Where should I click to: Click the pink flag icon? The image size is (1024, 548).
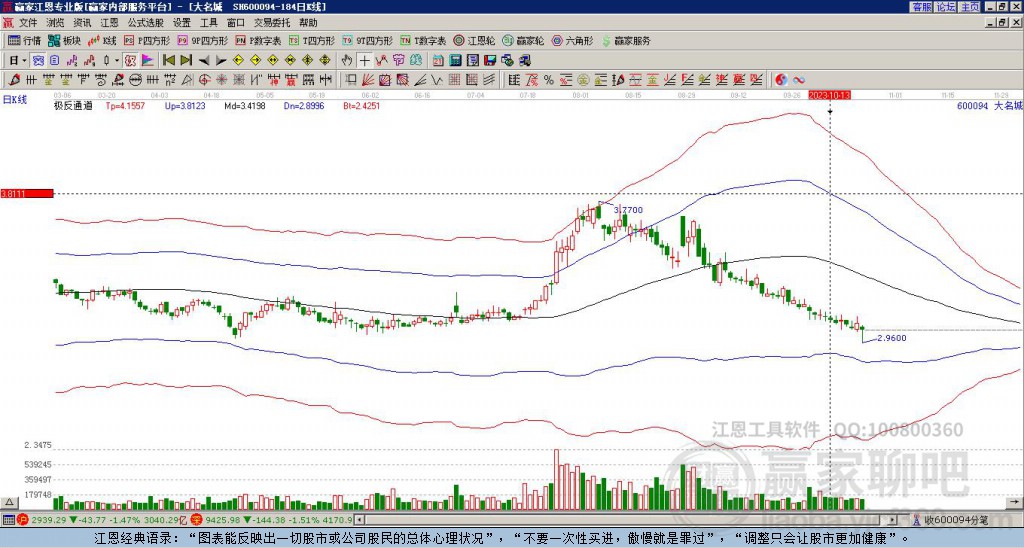[x=148, y=61]
